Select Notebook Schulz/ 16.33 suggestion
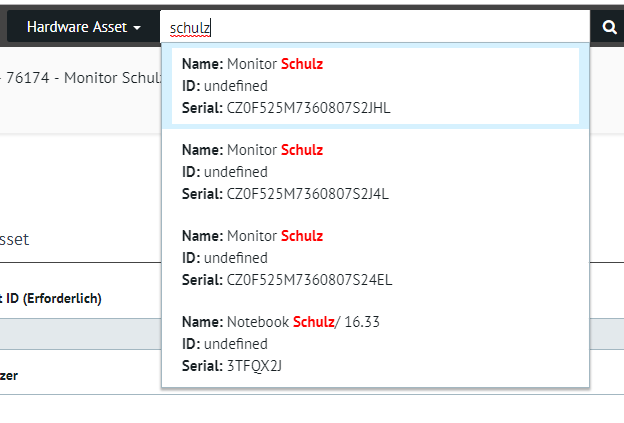The image size is (624, 423). tap(375, 344)
